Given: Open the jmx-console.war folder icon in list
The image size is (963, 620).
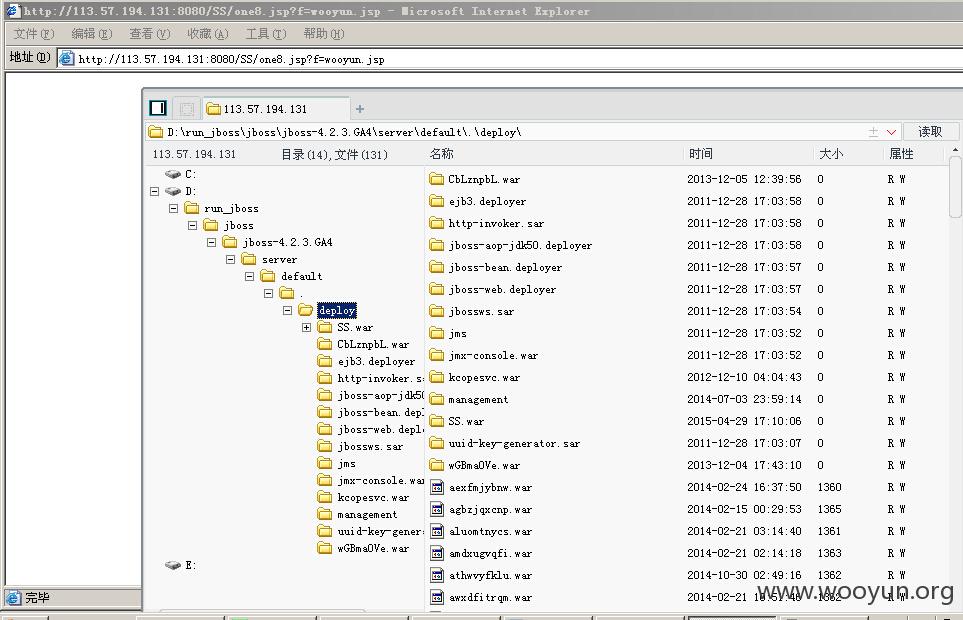Looking at the screenshot, I should click(437, 355).
